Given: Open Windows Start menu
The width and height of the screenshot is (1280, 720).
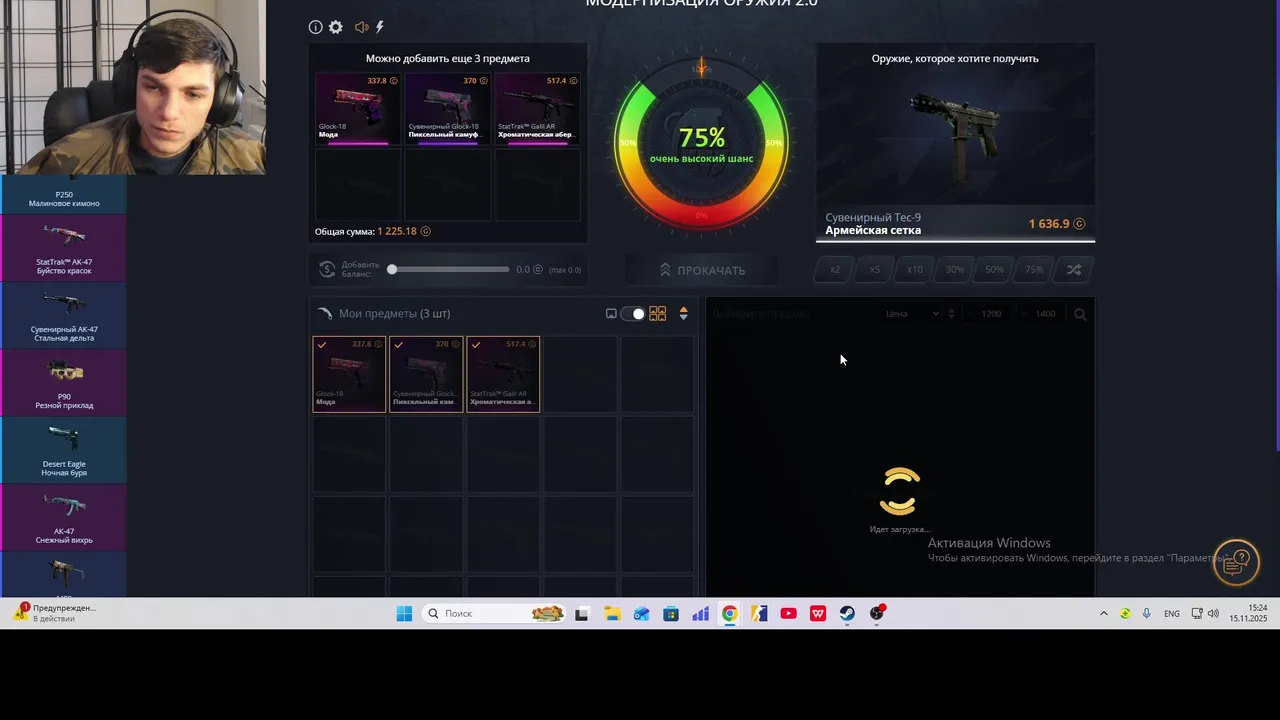Looking at the screenshot, I should (x=404, y=614).
